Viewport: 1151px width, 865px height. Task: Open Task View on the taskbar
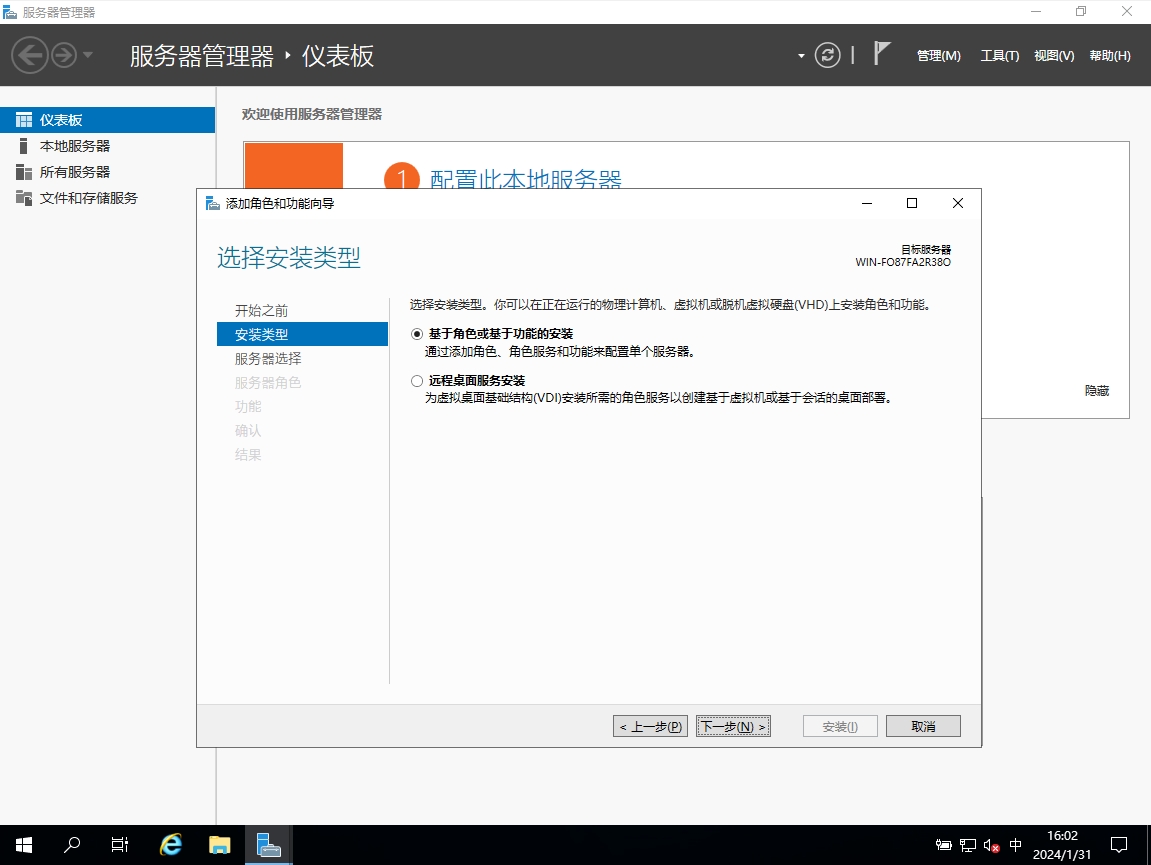pyautogui.click(x=120, y=845)
